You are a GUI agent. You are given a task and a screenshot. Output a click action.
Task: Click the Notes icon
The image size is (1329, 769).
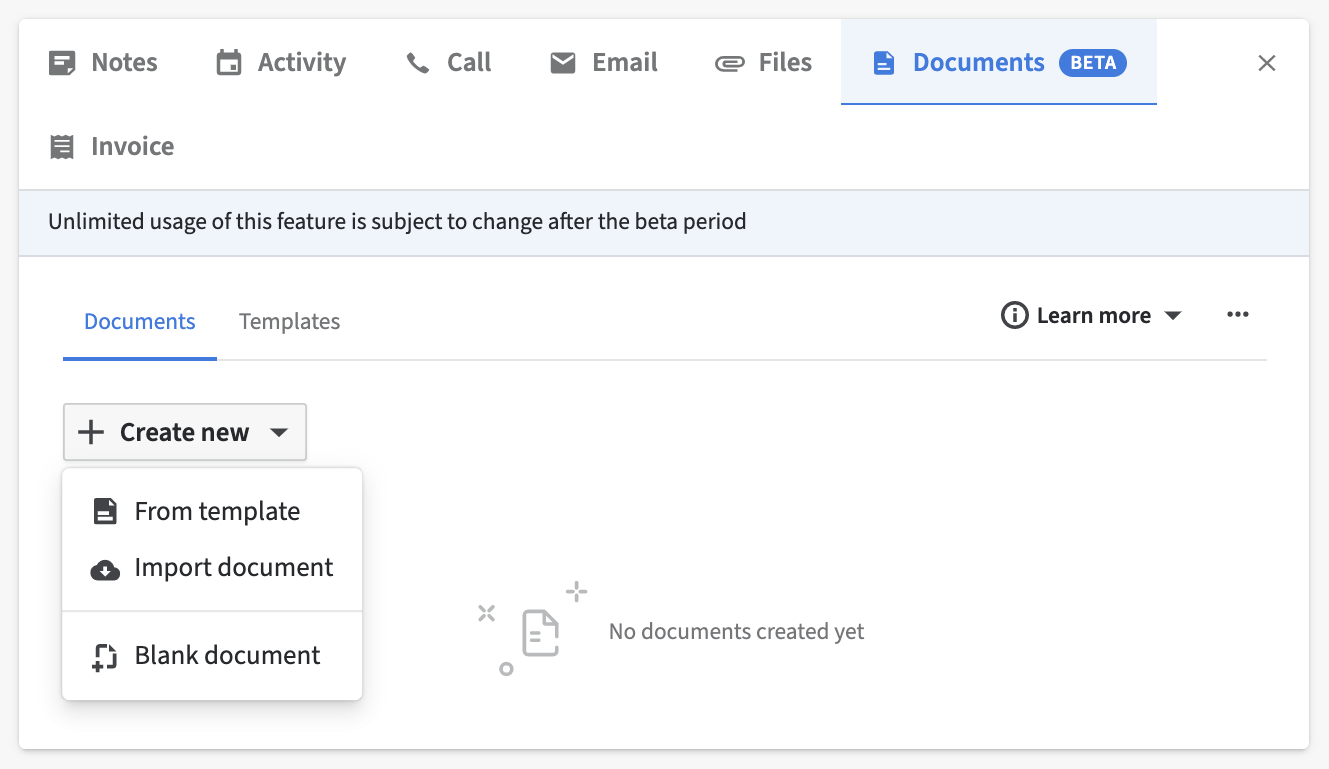click(x=60, y=62)
